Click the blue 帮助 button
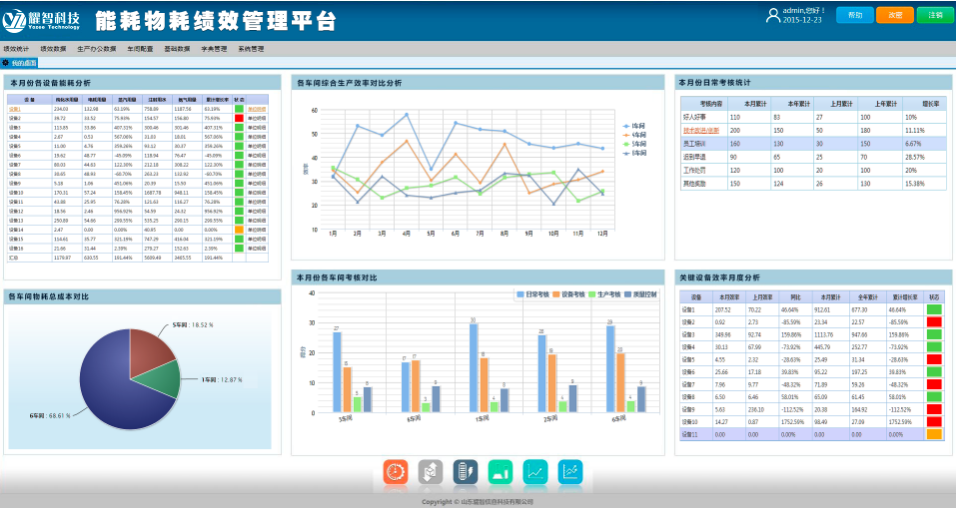The width and height of the screenshot is (956, 508). [854, 15]
